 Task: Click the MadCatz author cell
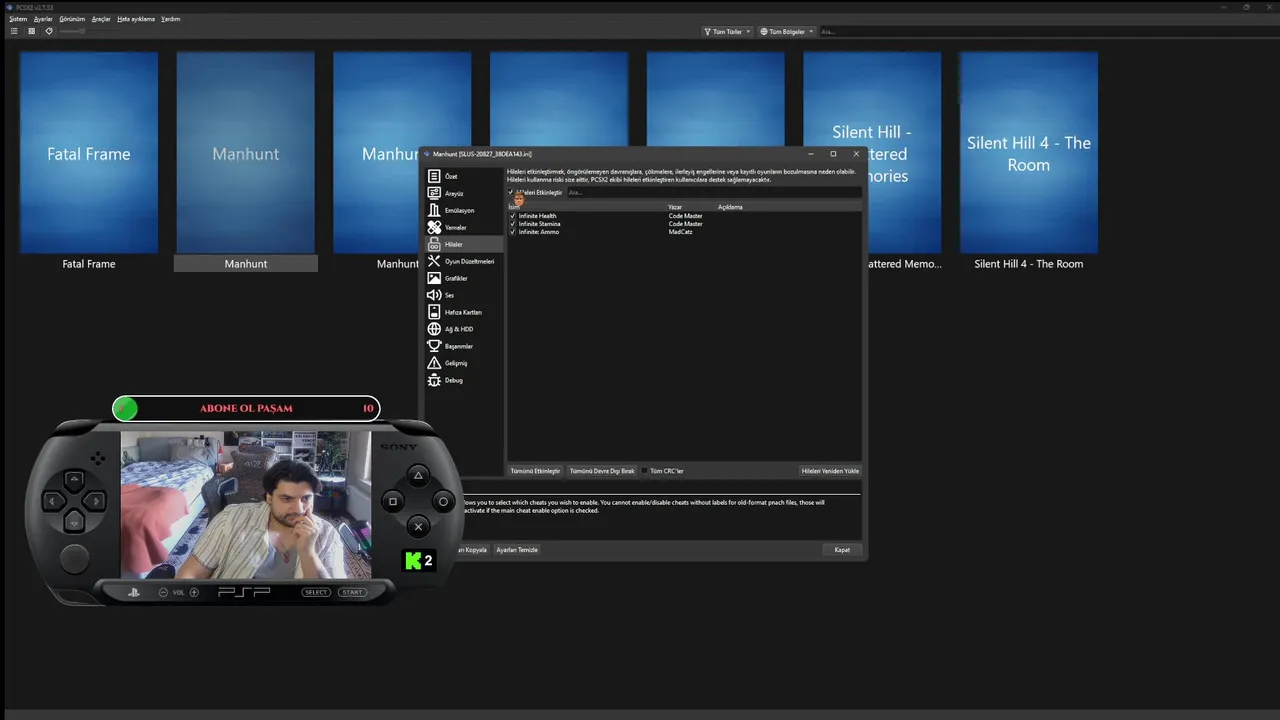(681, 232)
